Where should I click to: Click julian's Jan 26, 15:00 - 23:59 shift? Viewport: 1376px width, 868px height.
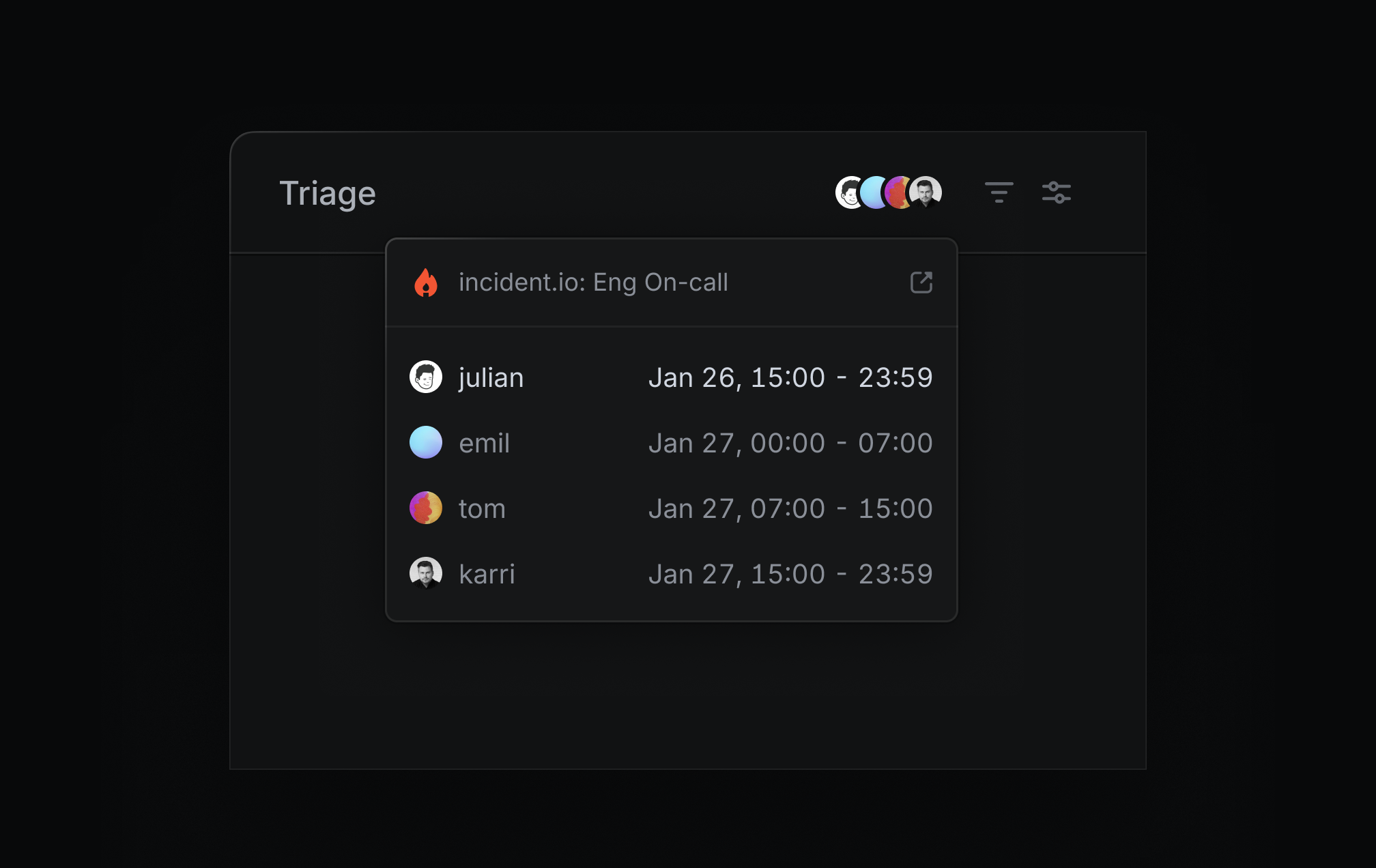[x=790, y=377]
